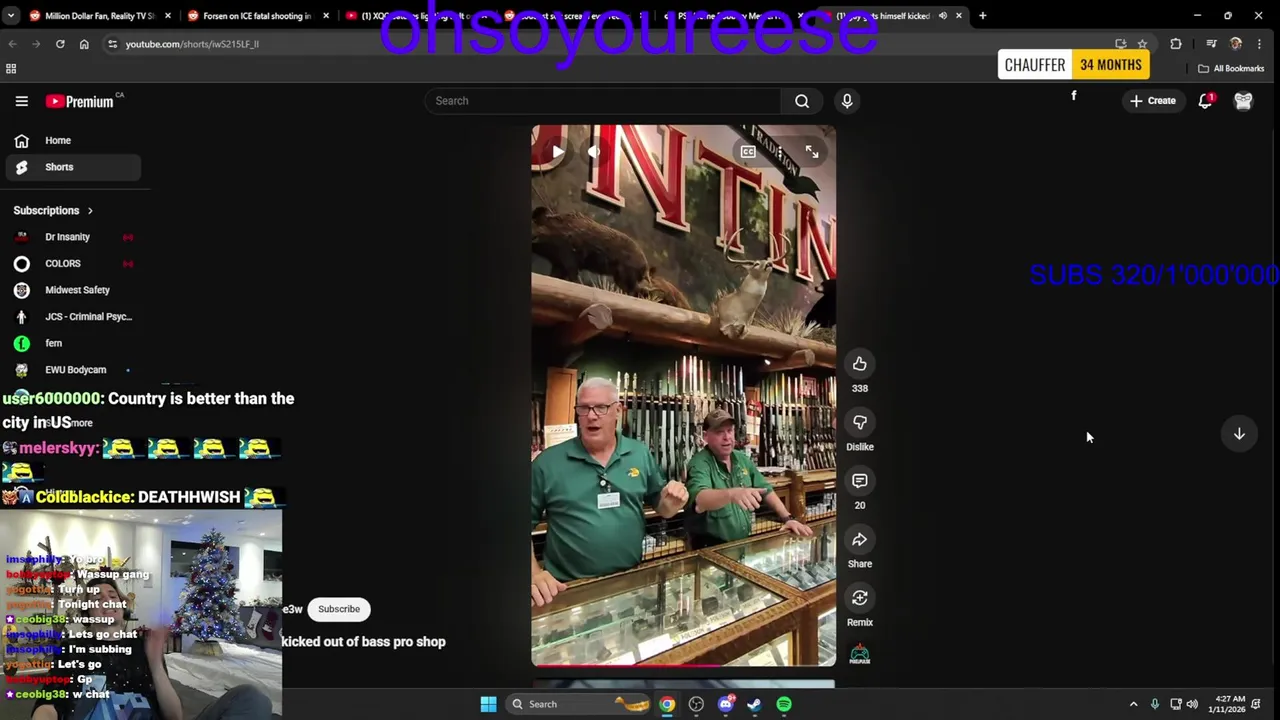Show hidden system tray icons
The image size is (1280, 720).
(x=1133, y=704)
